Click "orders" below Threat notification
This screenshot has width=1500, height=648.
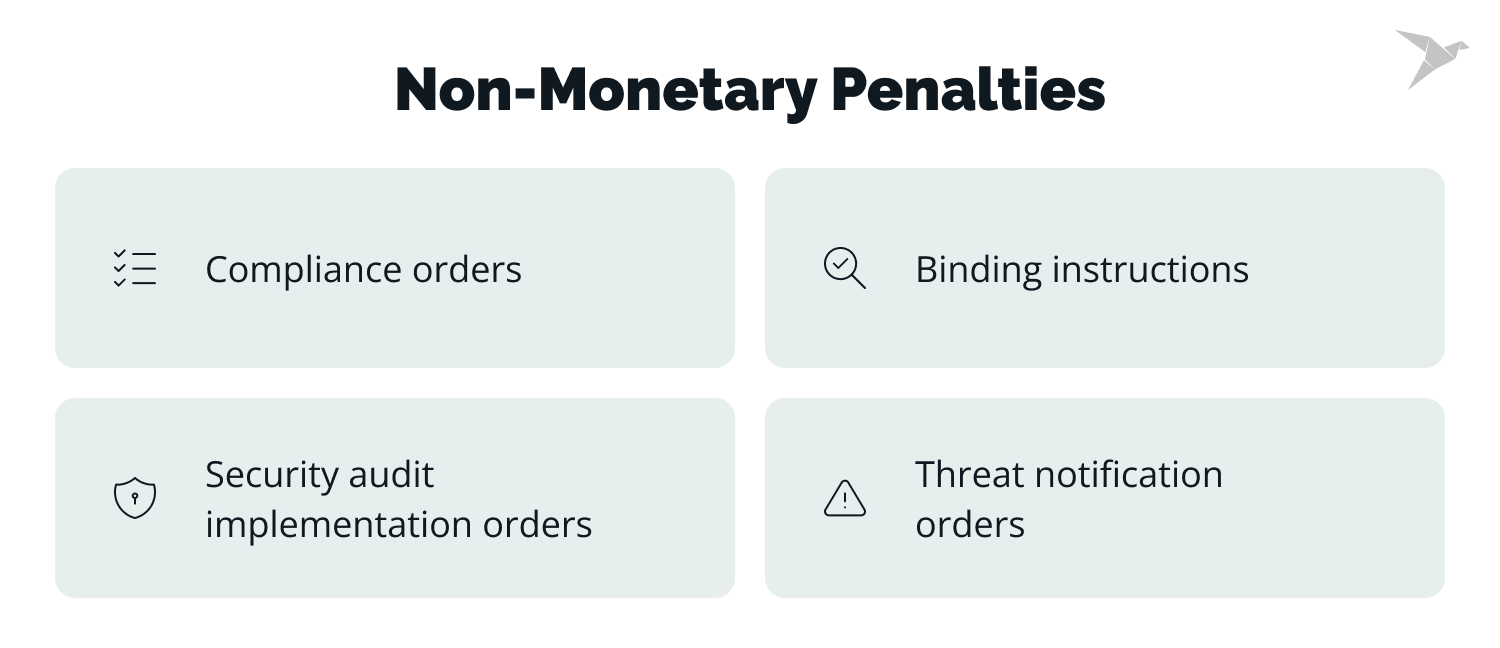tap(970, 524)
